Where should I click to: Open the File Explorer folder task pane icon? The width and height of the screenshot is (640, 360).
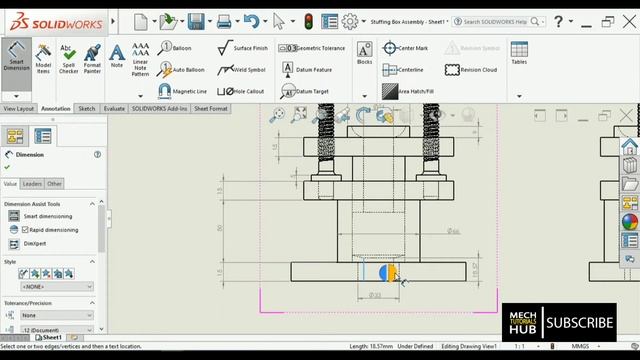point(630,184)
